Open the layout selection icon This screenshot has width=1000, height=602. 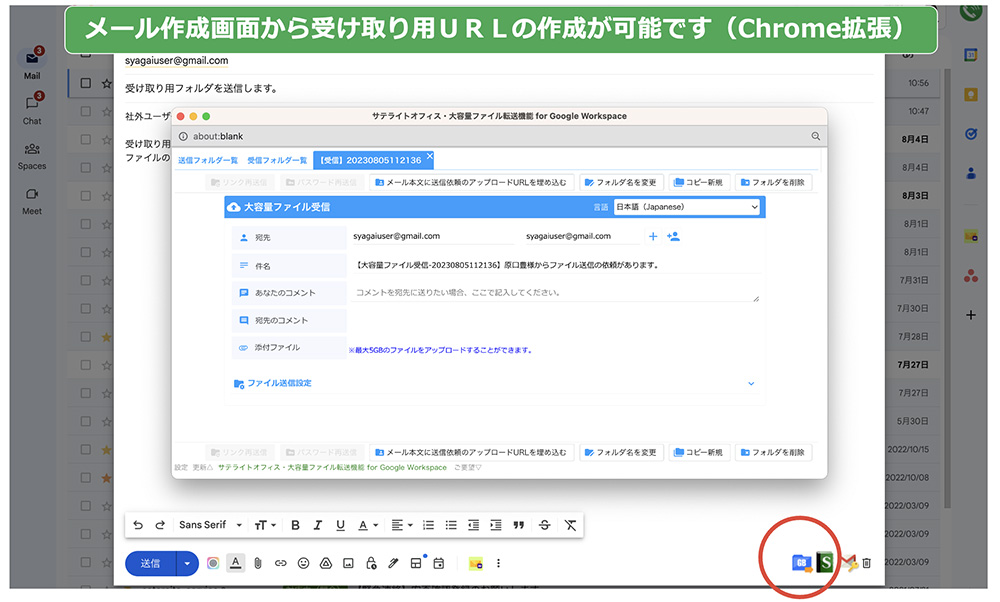click(416, 563)
